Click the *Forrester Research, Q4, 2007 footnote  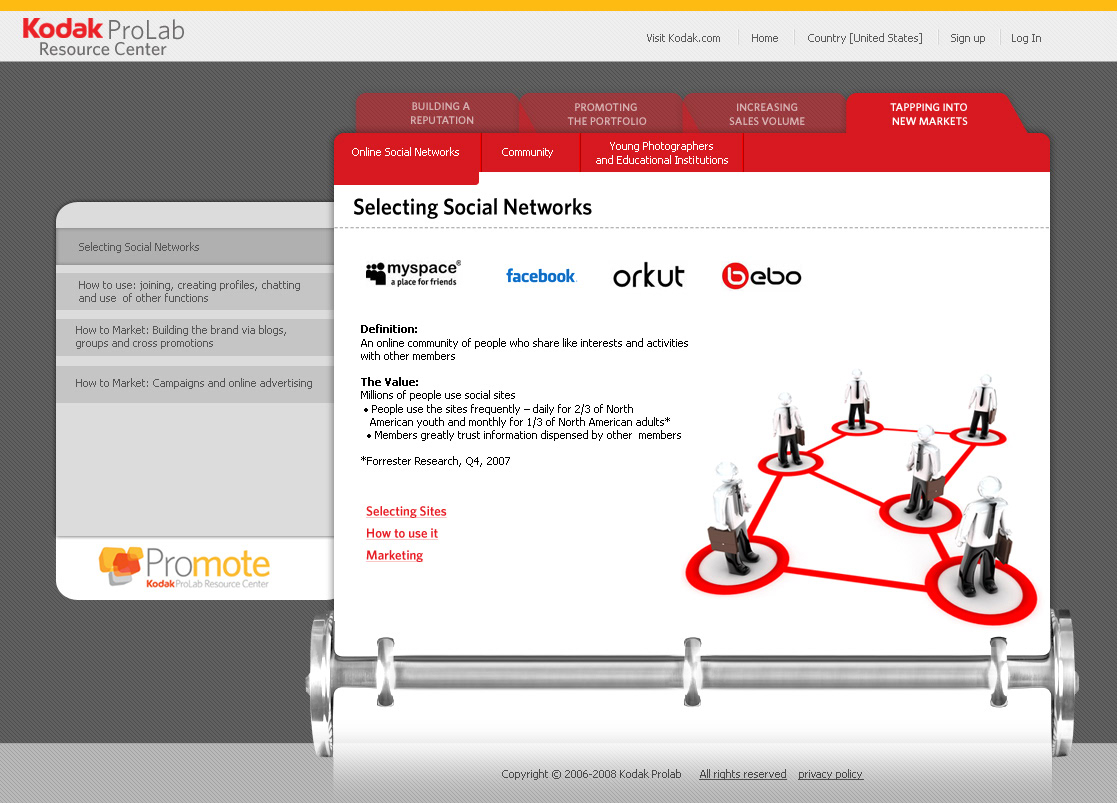click(x=435, y=461)
